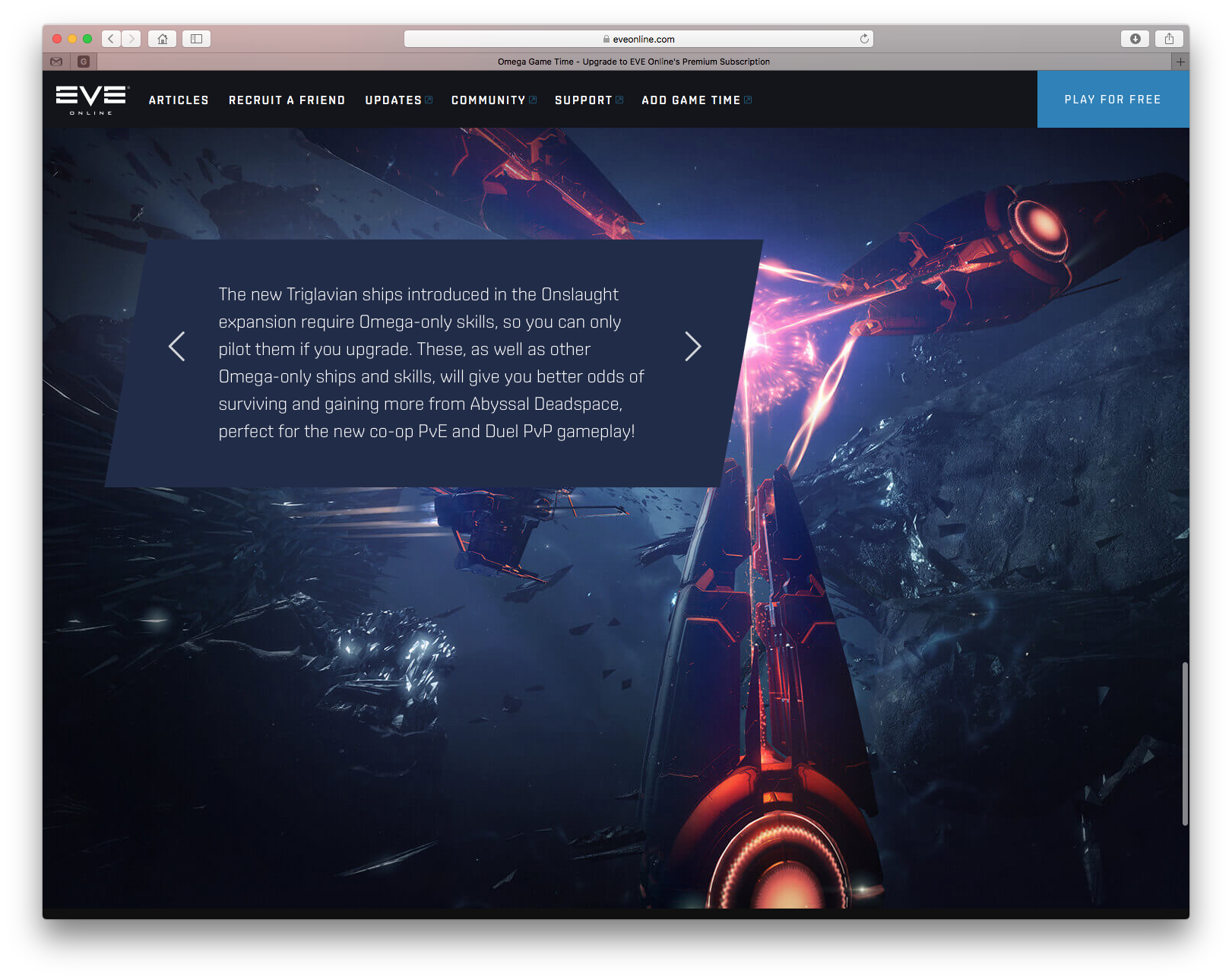Image resolution: width=1232 pixels, height=980 pixels.
Task: Focus the eveonline.com address bar
Action: point(638,39)
